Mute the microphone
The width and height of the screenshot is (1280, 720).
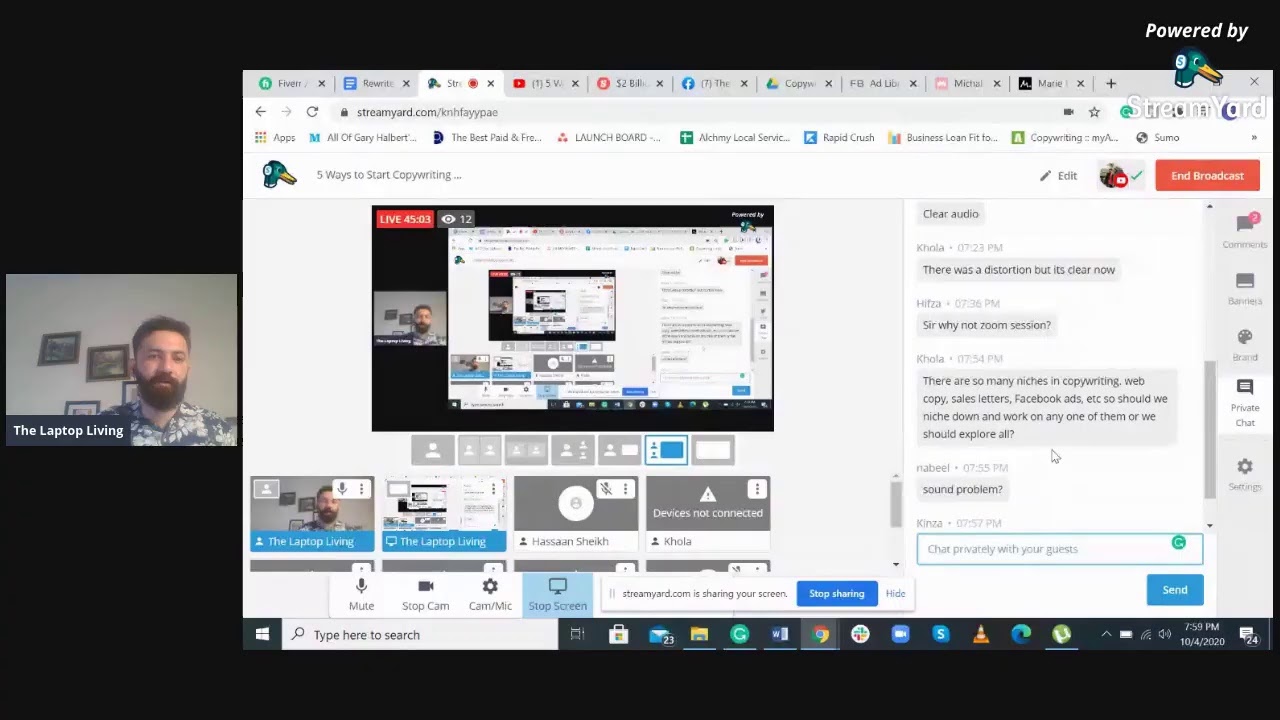click(x=361, y=594)
